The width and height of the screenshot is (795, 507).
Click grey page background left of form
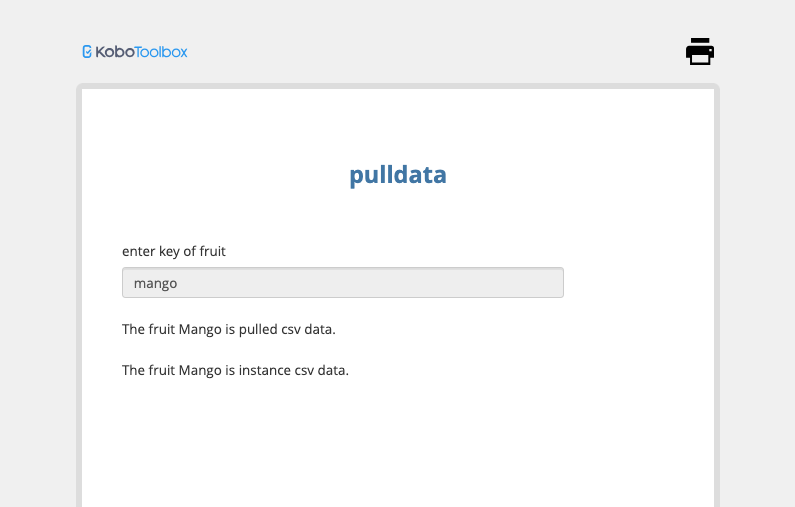click(x=38, y=300)
